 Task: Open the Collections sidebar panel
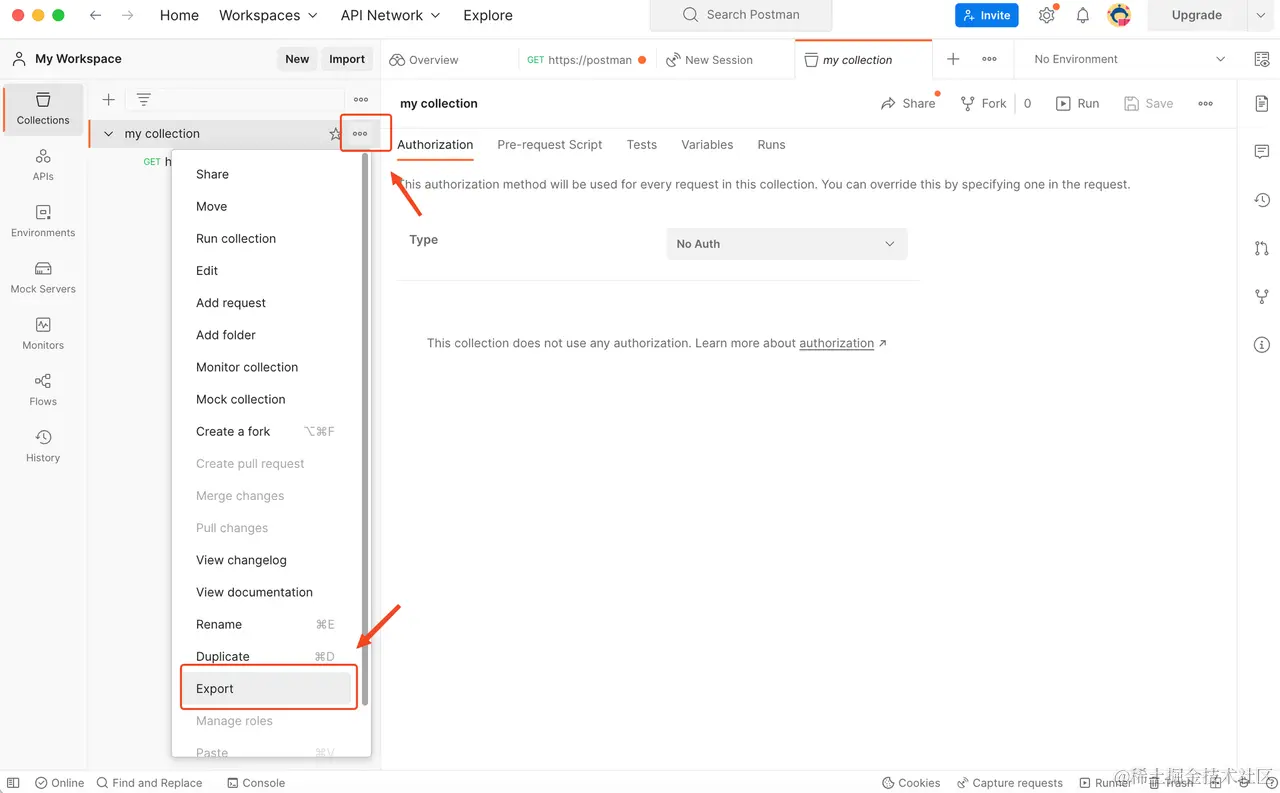click(43, 109)
